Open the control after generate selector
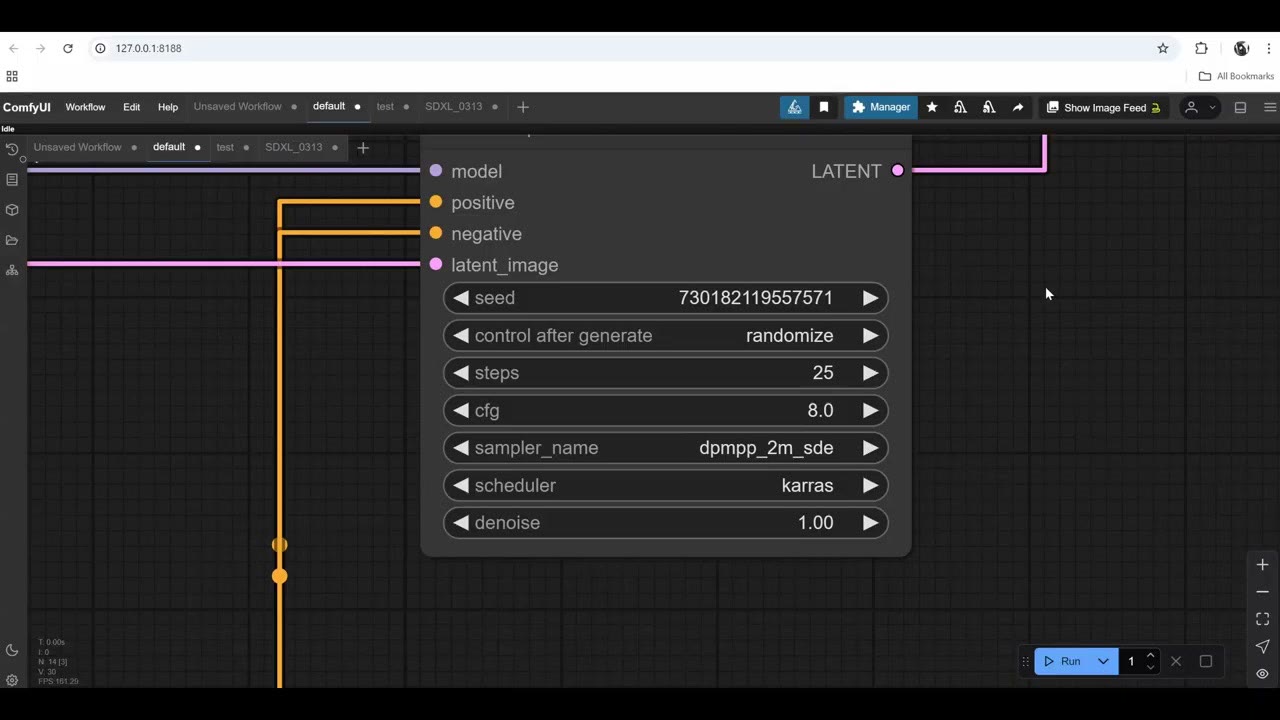 pos(666,335)
